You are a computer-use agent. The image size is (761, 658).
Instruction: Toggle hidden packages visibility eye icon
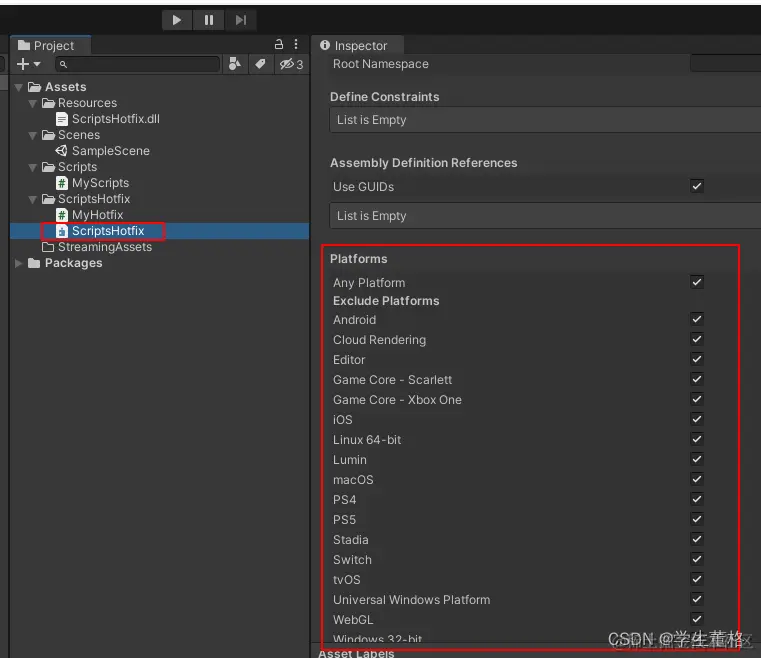click(x=291, y=64)
